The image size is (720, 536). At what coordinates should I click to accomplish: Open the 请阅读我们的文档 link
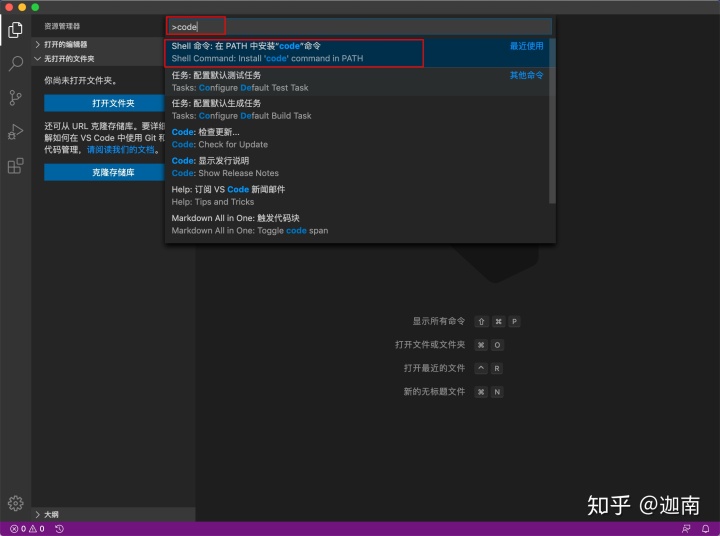pyautogui.click(x=120, y=150)
